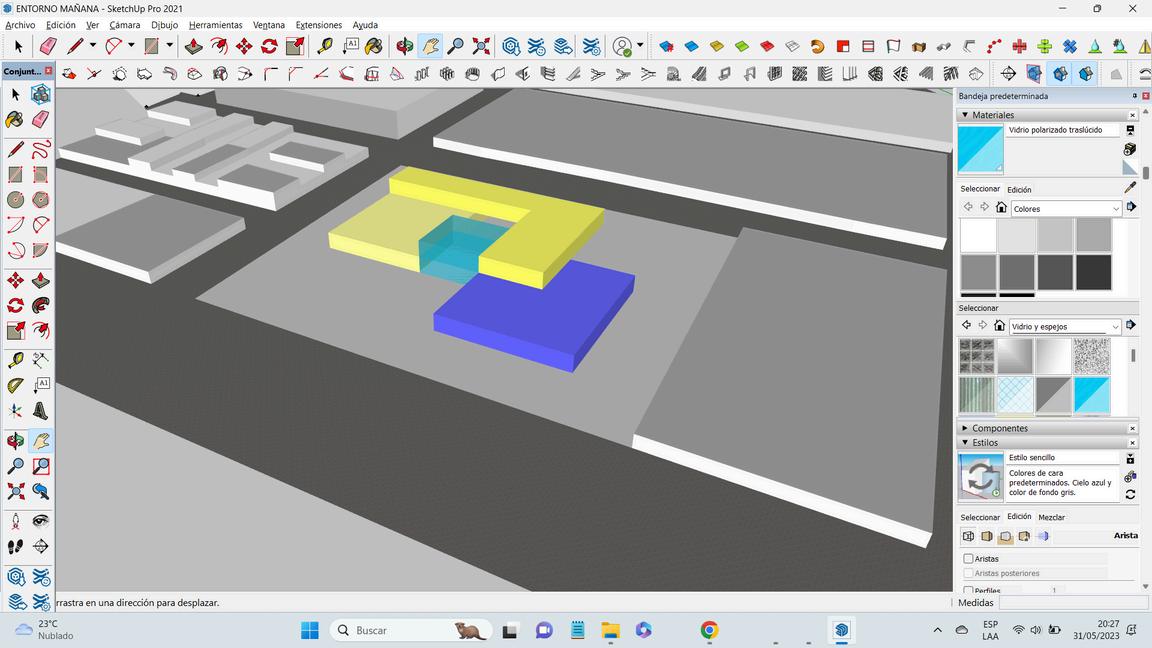Open the Edge settings style button
1152x648 pixels.
tap(968, 536)
